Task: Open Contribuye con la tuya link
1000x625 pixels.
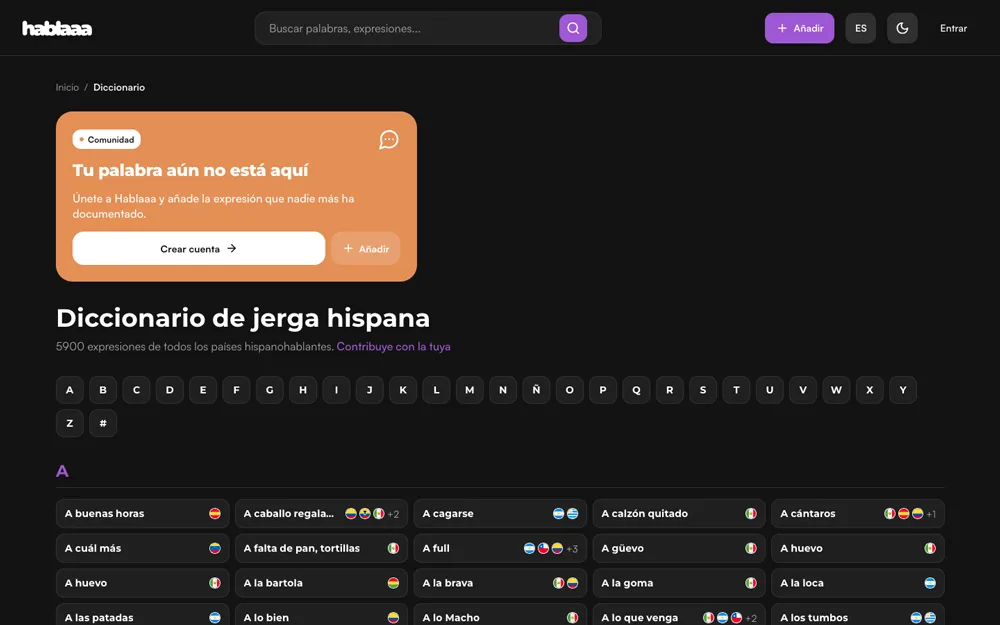Action: click(393, 346)
